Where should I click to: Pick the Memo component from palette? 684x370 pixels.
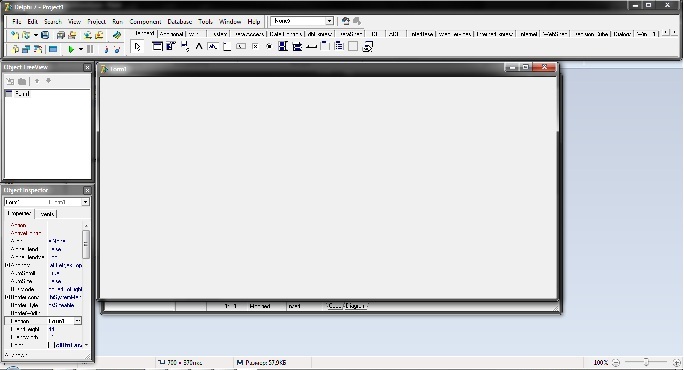click(227, 46)
